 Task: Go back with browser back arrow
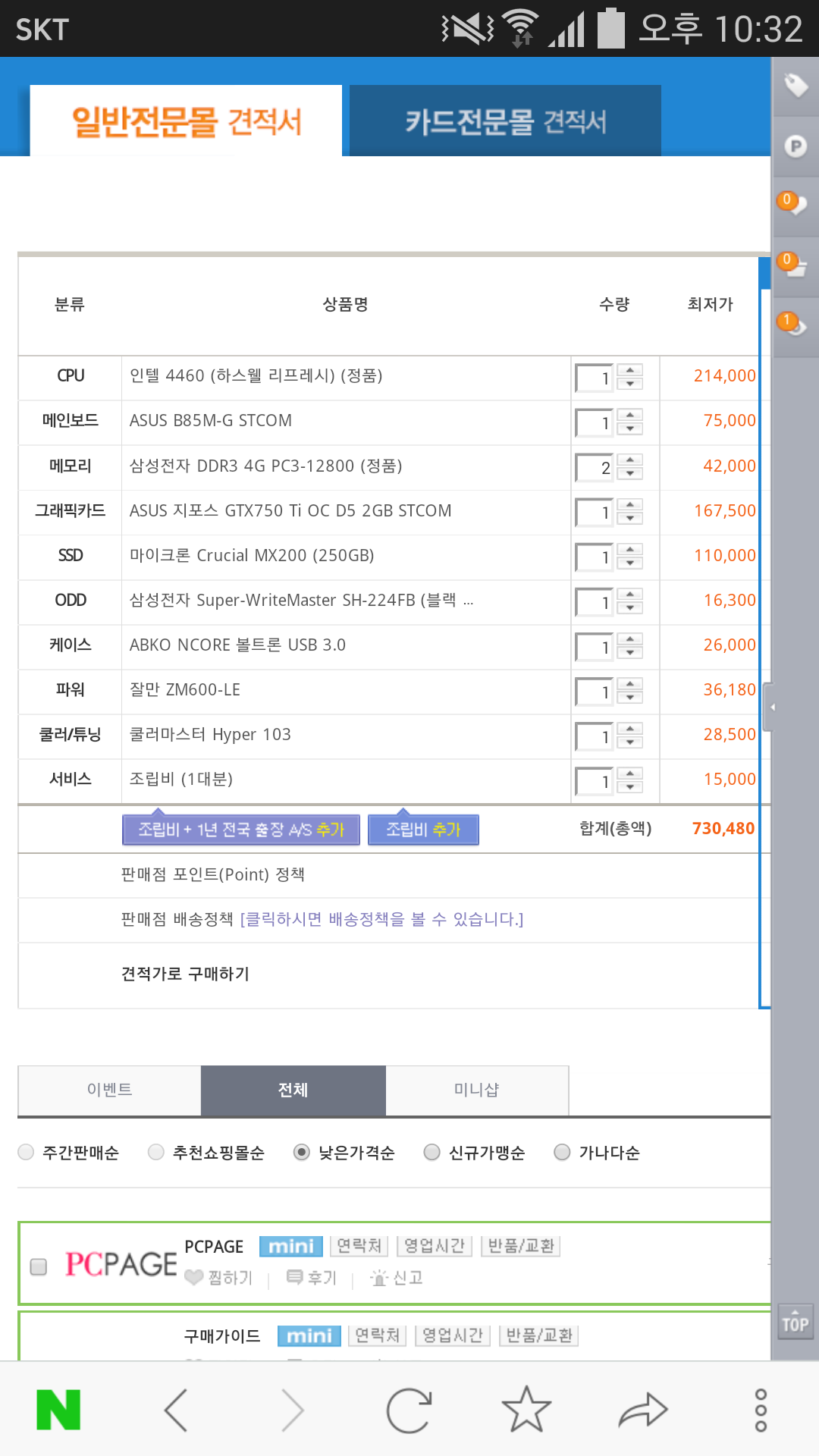pyautogui.click(x=176, y=1410)
